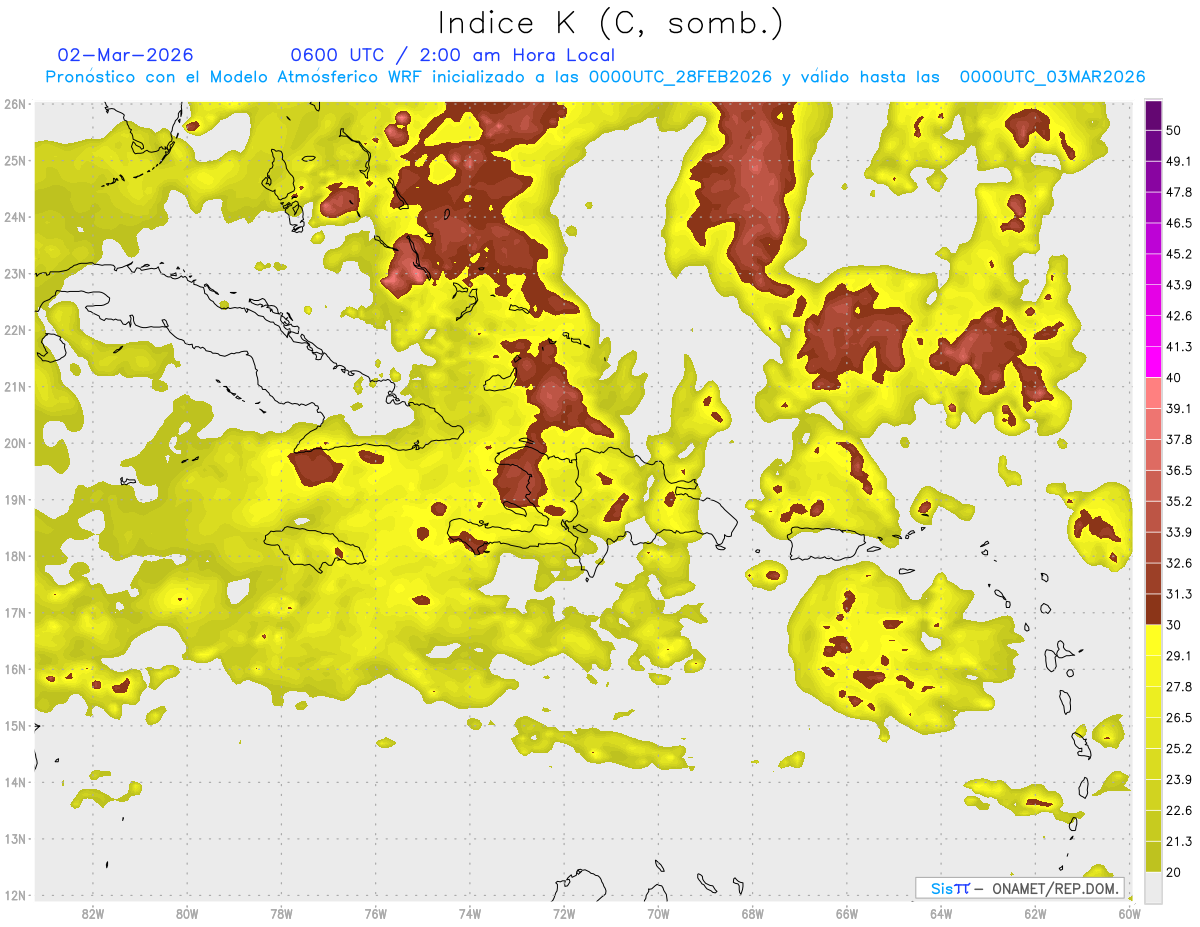Click the 20N latitude axis label
1200x927 pixels.
tap(15, 443)
